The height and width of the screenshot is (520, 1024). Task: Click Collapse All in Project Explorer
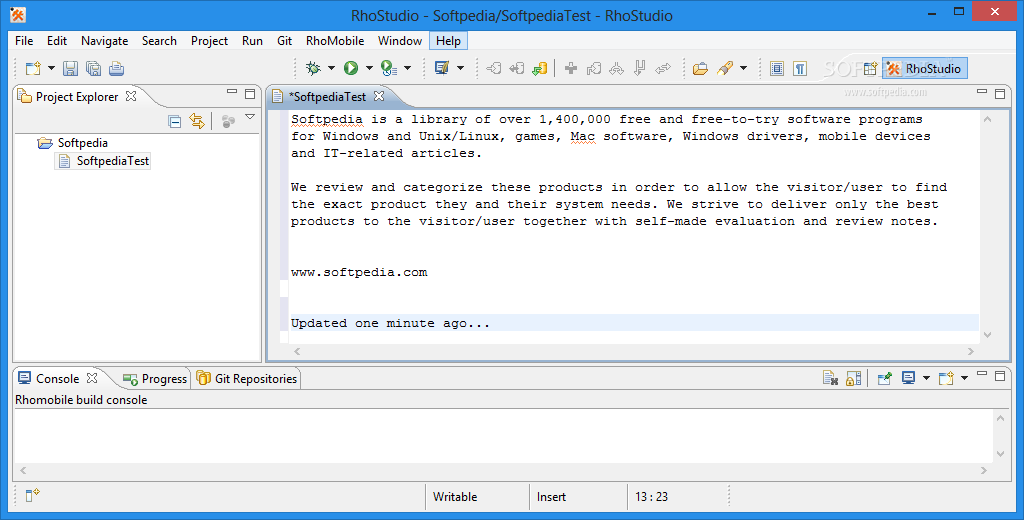click(x=174, y=121)
